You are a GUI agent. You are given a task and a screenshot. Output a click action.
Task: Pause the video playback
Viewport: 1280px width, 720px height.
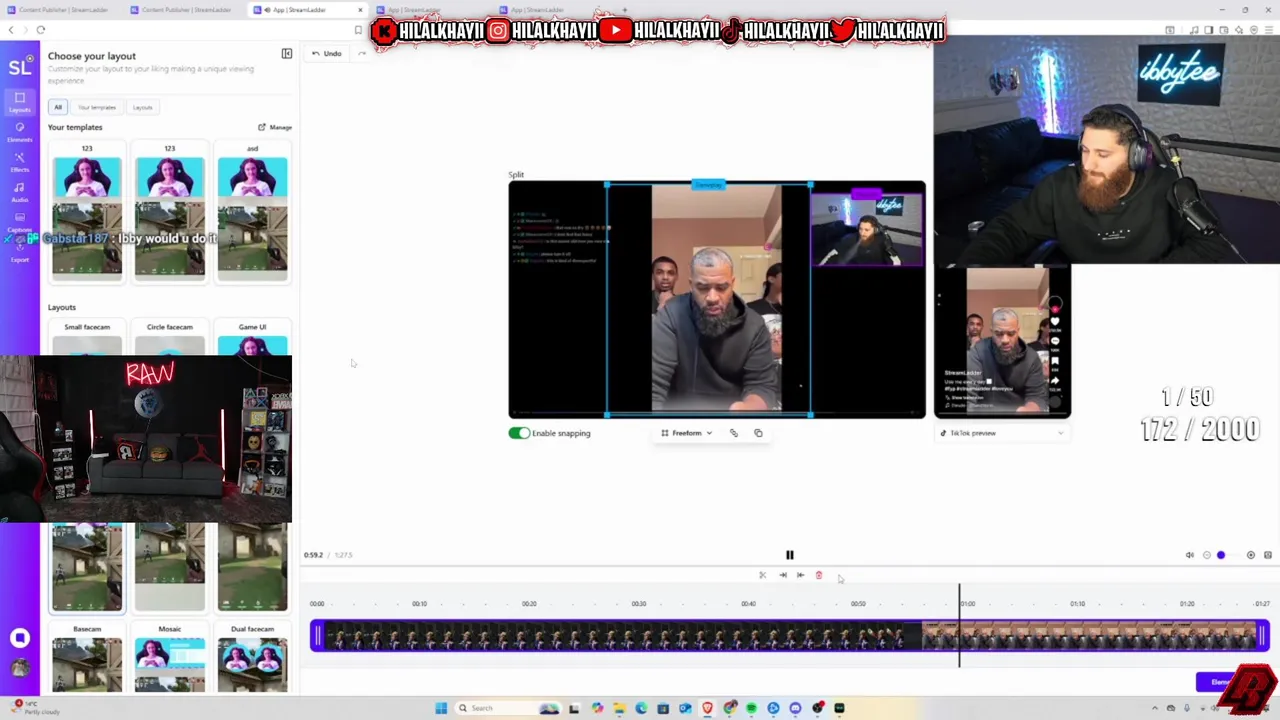[x=789, y=555]
